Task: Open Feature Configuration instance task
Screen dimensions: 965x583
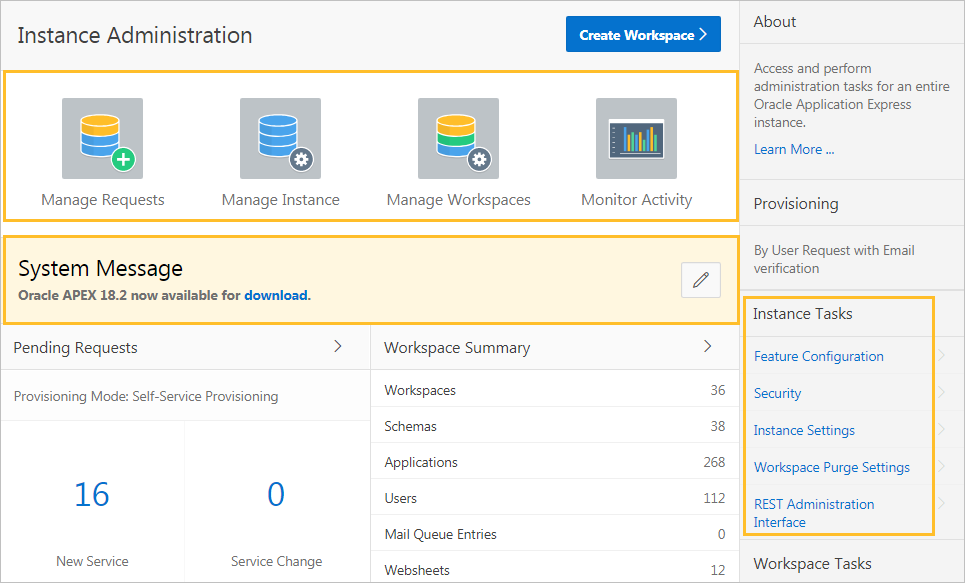Action: coord(818,356)
